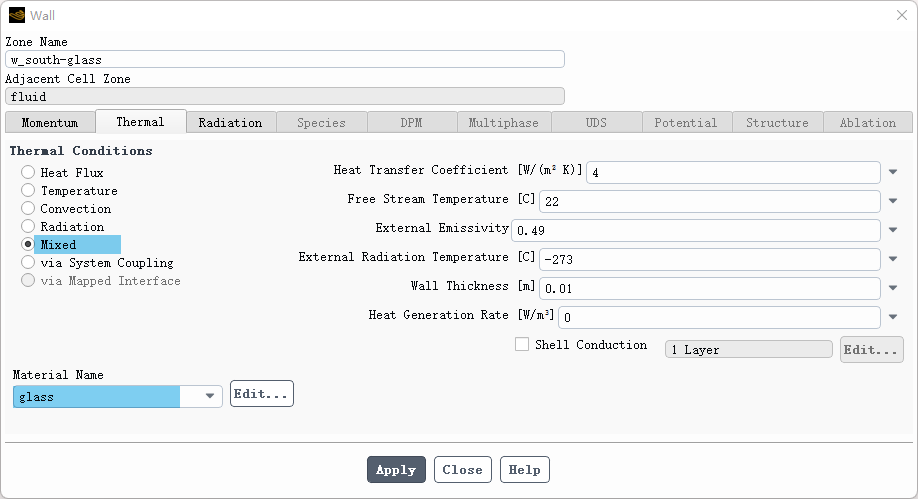Click the Zone Name input field

point(285,60)
